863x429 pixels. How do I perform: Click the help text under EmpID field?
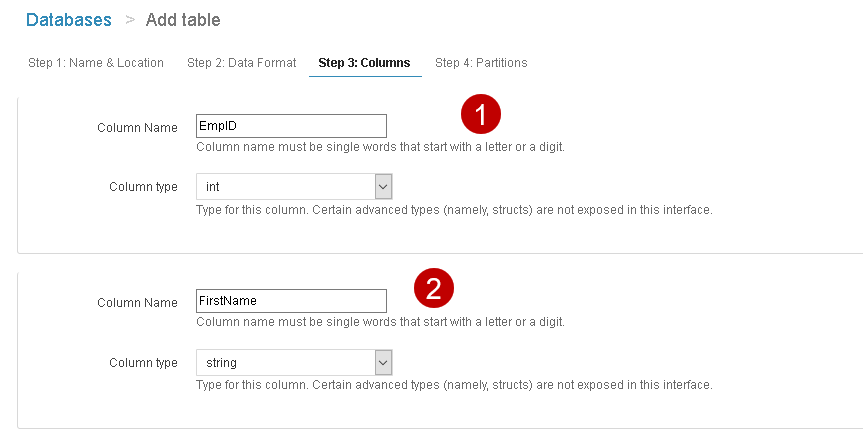[380, 147]
